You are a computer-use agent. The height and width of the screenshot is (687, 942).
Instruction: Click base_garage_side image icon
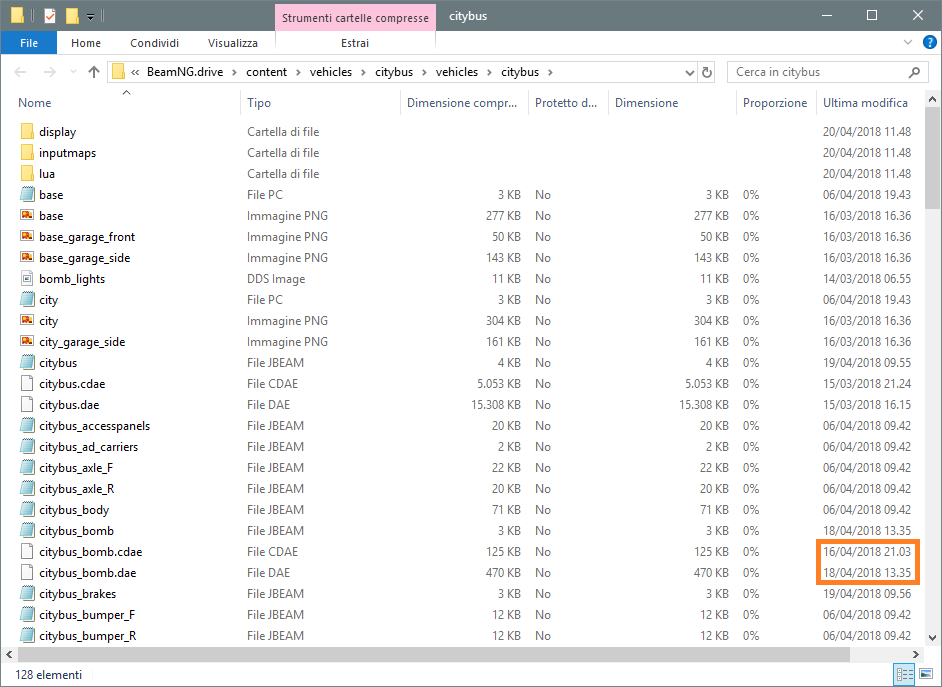click(x=27, y=258)
